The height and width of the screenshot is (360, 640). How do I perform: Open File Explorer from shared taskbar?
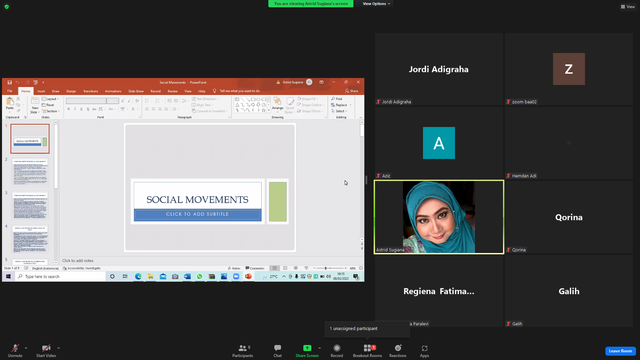pos(151,276)
